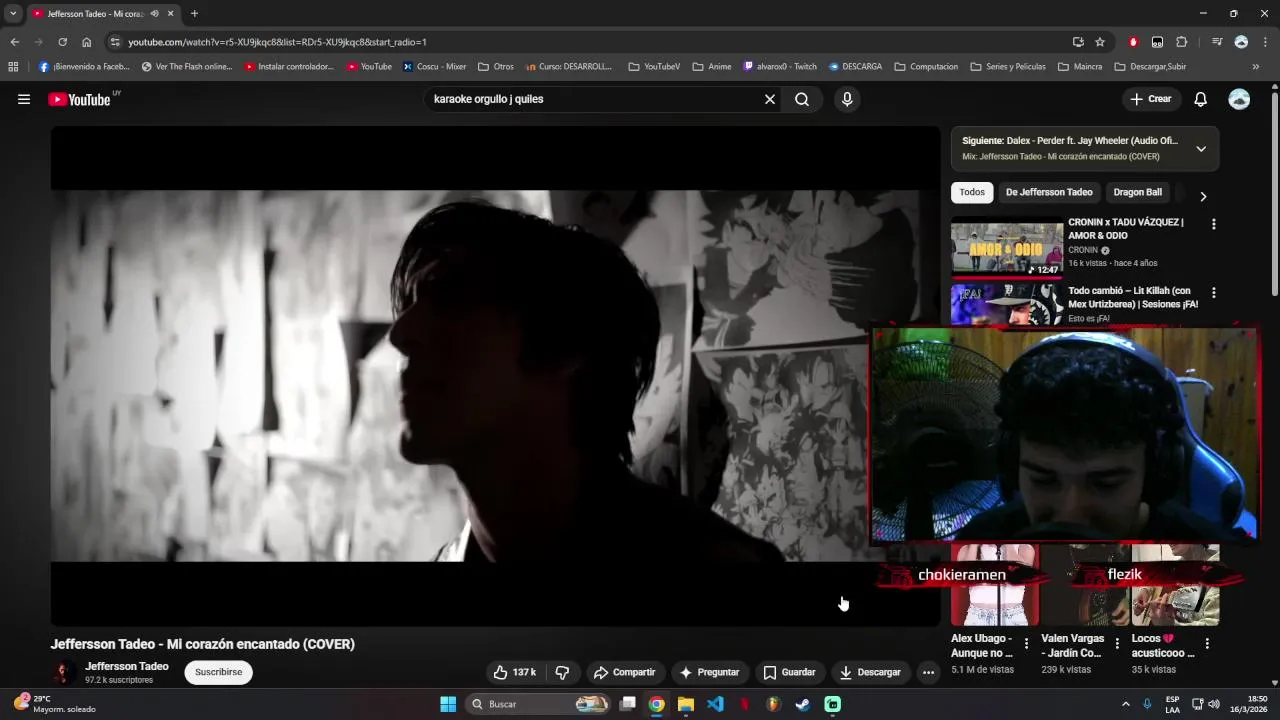This screenshot has width=1280, height=720.
Task: Dislike the video with thumbs down
Action: coord(562,672)
